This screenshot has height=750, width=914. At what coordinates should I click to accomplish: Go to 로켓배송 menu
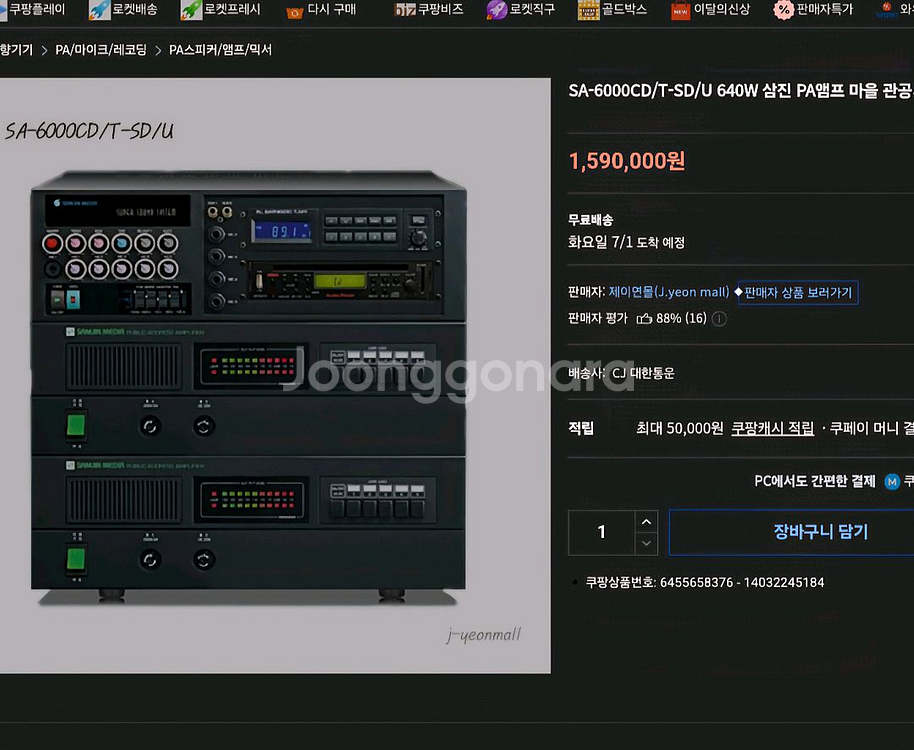135,9
